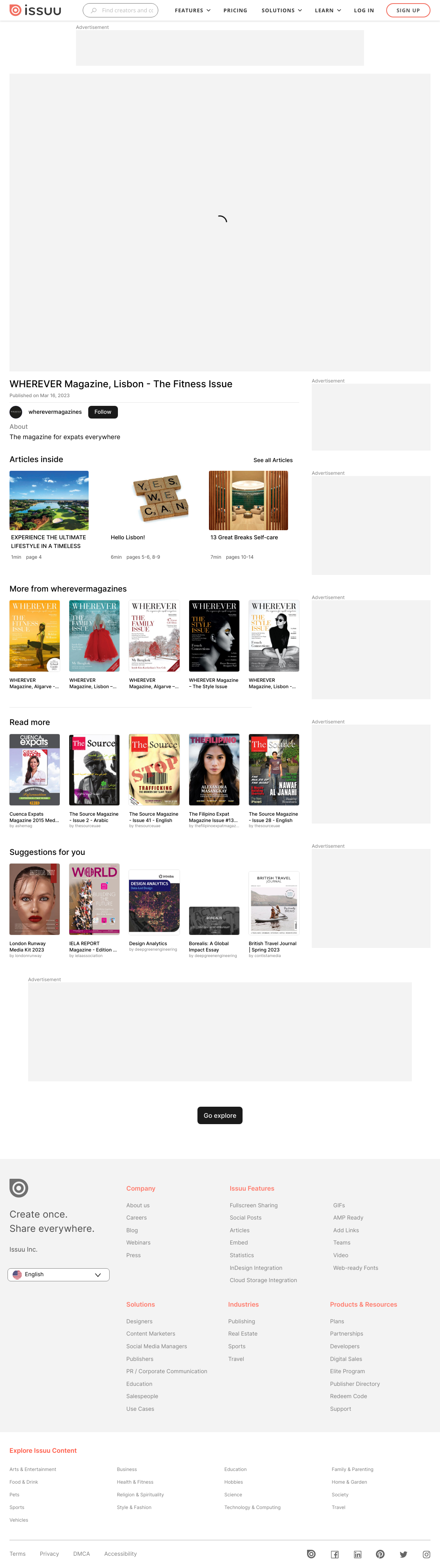Viewport: 440px width, 1568px height.
Task: Expand the Features menu
Action: click(x=192, y=10)
